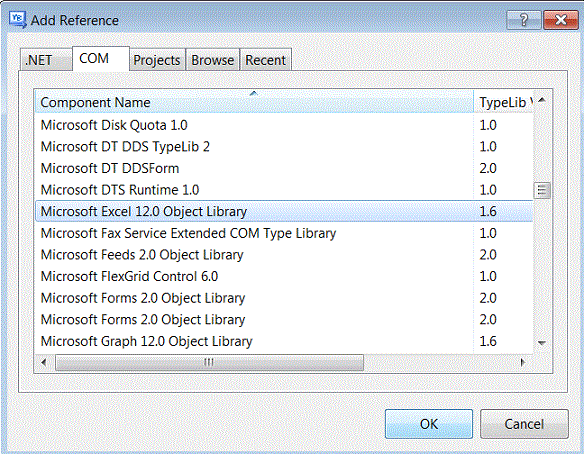
Task: Click the horizontal scrollbar thumb
Action: 209,362
